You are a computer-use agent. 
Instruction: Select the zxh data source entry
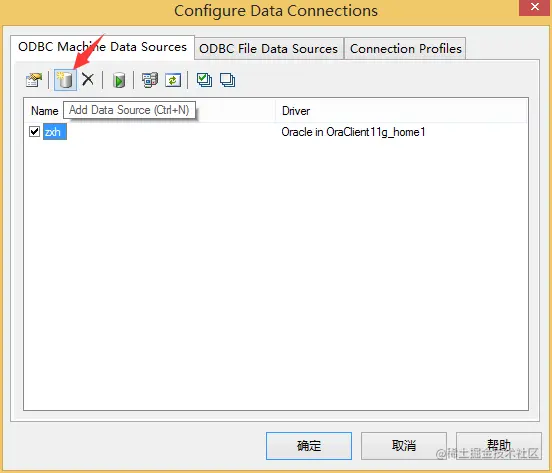coord(55,132)
